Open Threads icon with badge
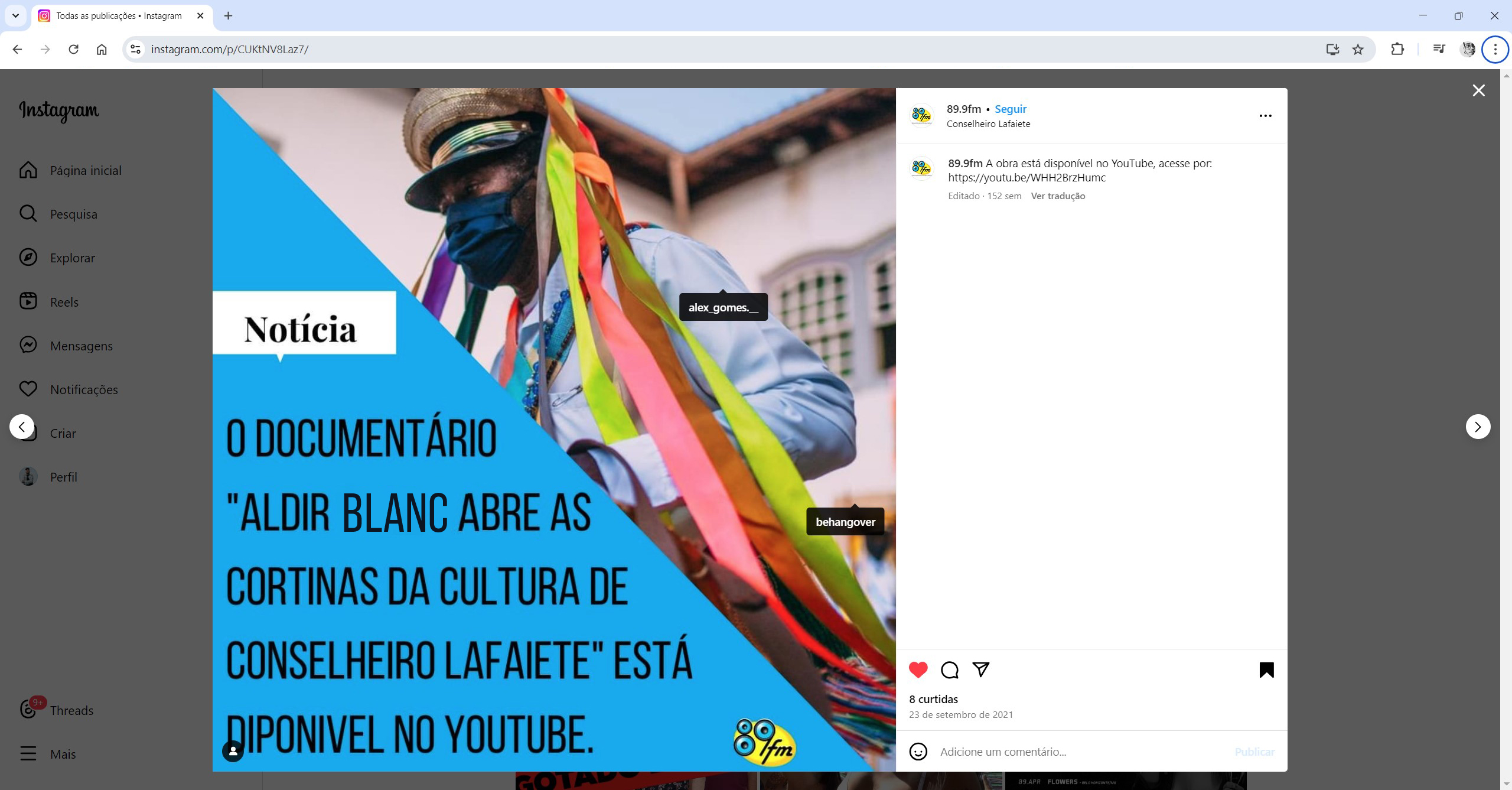Viewport: 1512px width, 790px height. [x=29, y=708]
